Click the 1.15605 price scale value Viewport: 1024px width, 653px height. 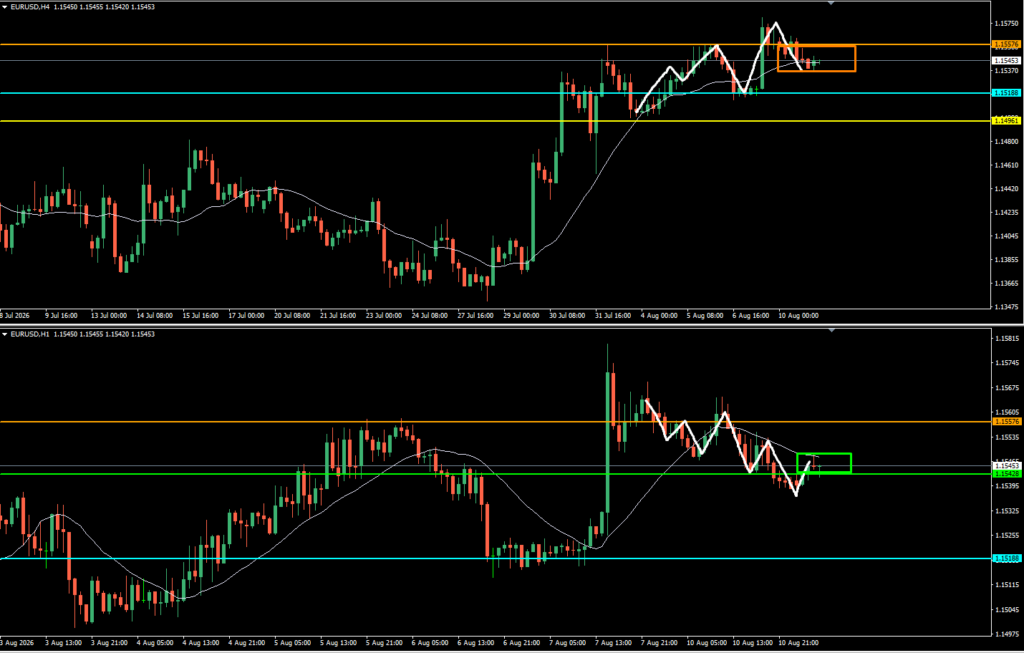coord(1006,412)
